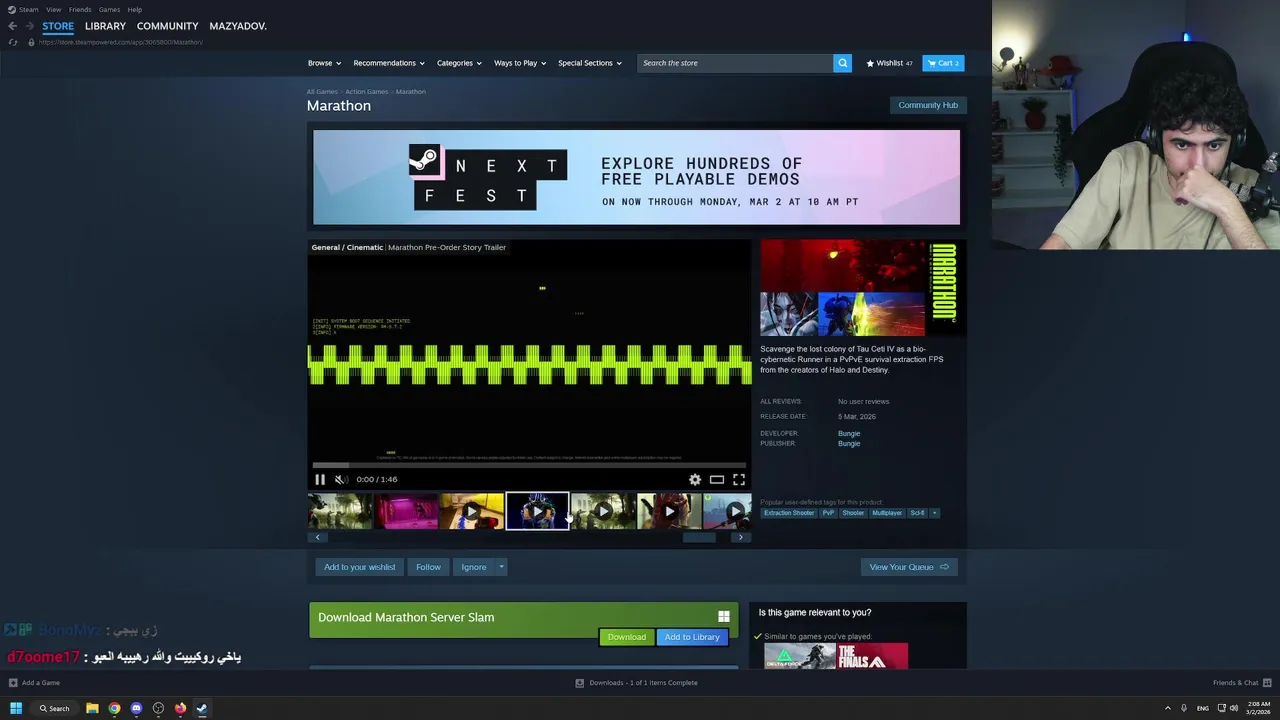Switch to the STORE tab
The image size is (1280, 720).
coord(58,26)
